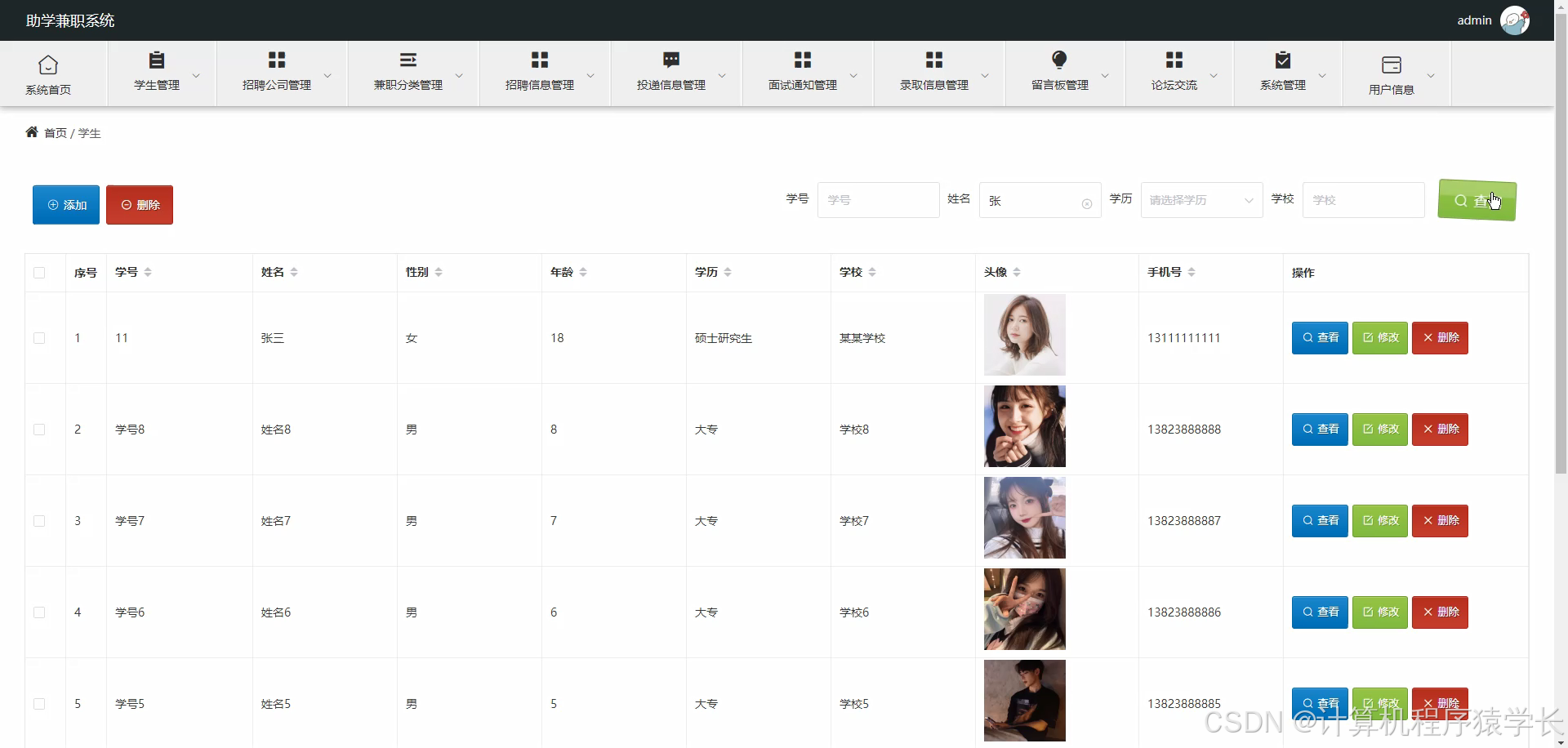Open the 系统管理 menu label
This screenshot has height=748, width=1568.
(1283, 85)
